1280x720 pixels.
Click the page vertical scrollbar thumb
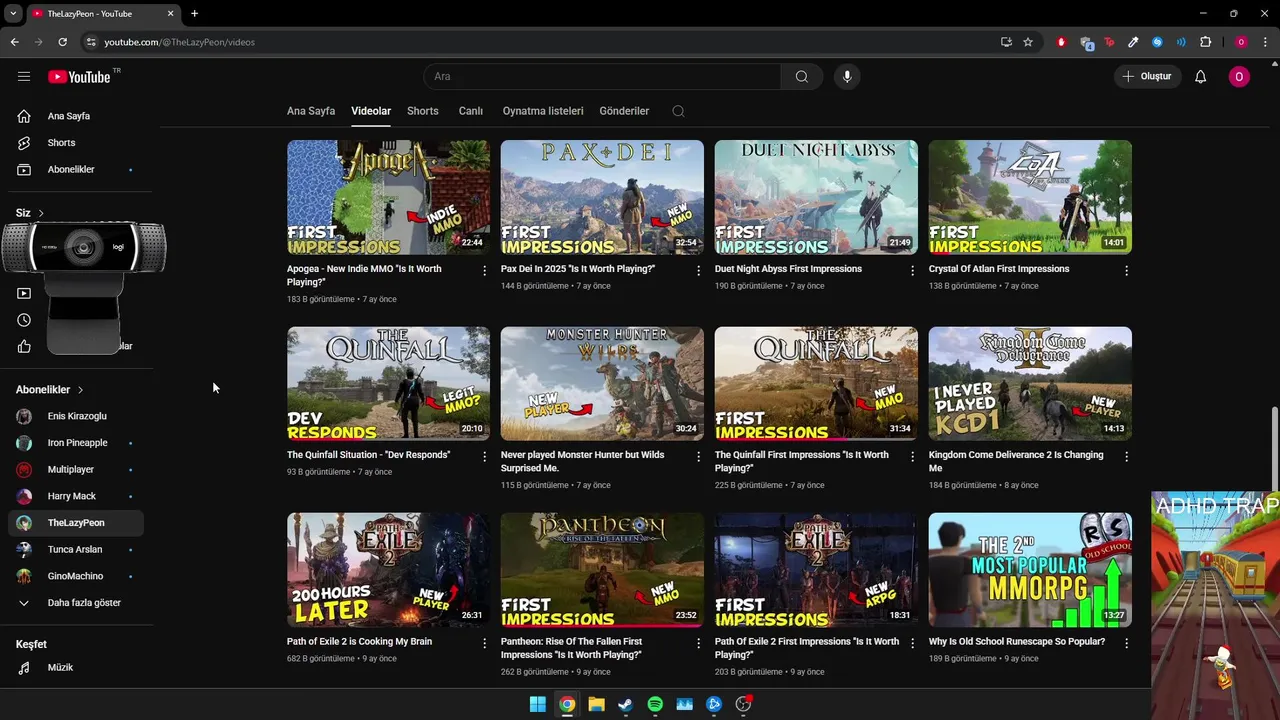[x=1274, y=448]
